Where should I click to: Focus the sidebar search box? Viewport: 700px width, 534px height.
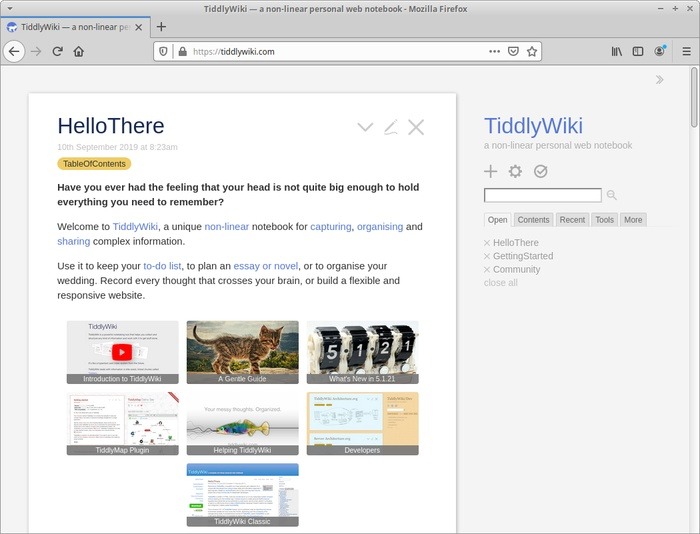coord(543,195)
